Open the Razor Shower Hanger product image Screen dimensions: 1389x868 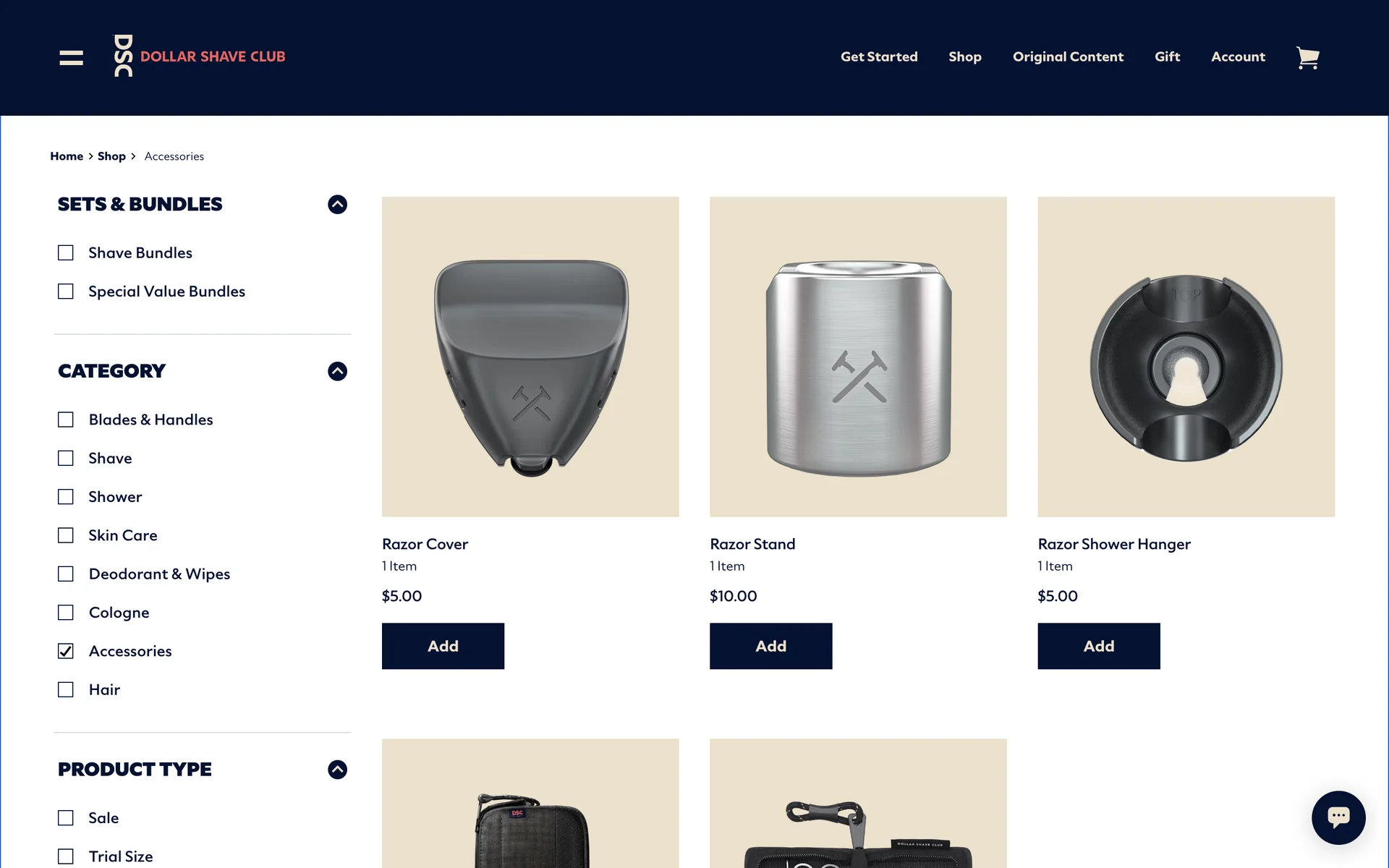point(1186,357)
